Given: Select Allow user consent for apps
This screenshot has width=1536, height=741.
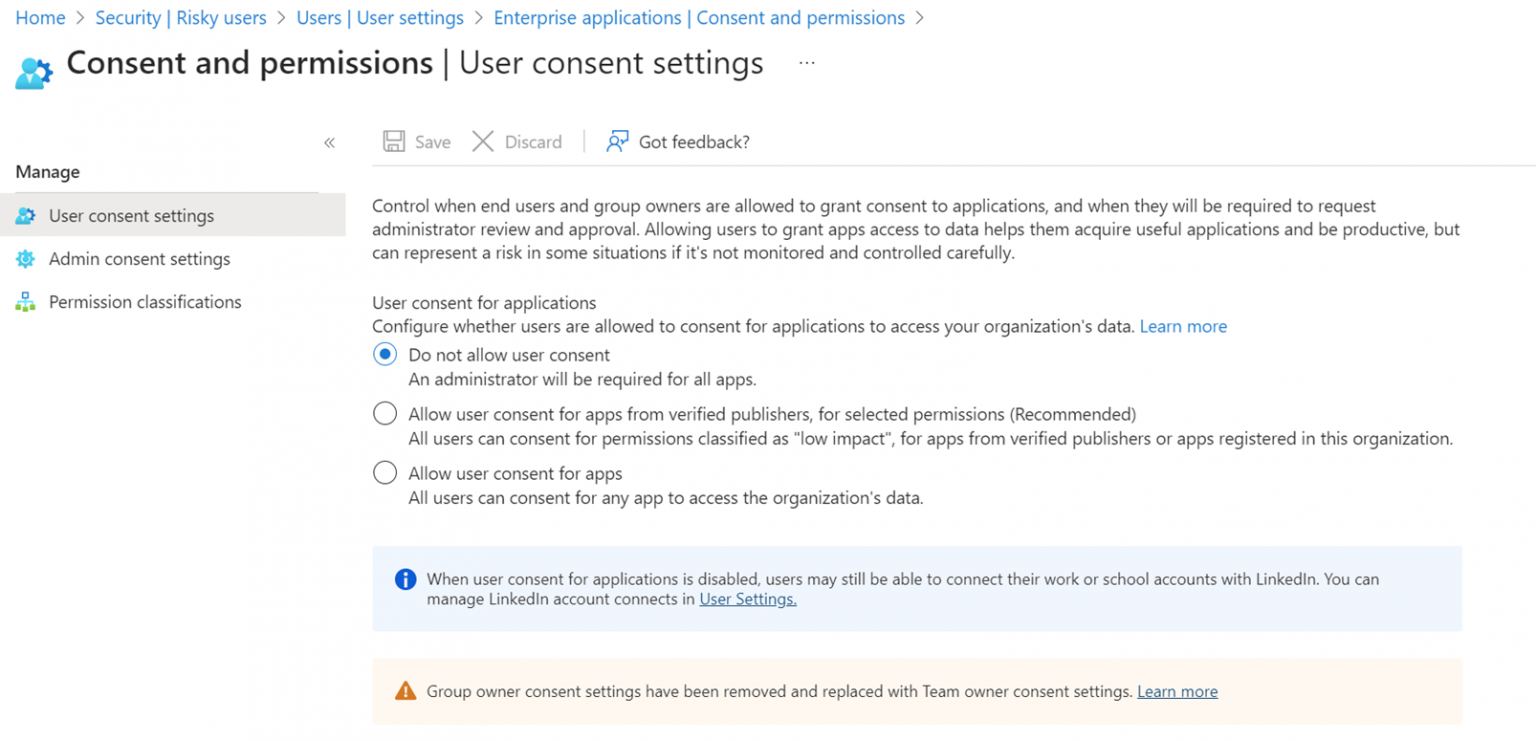Looking at the screenshot, I should click(x=385, y=472).
